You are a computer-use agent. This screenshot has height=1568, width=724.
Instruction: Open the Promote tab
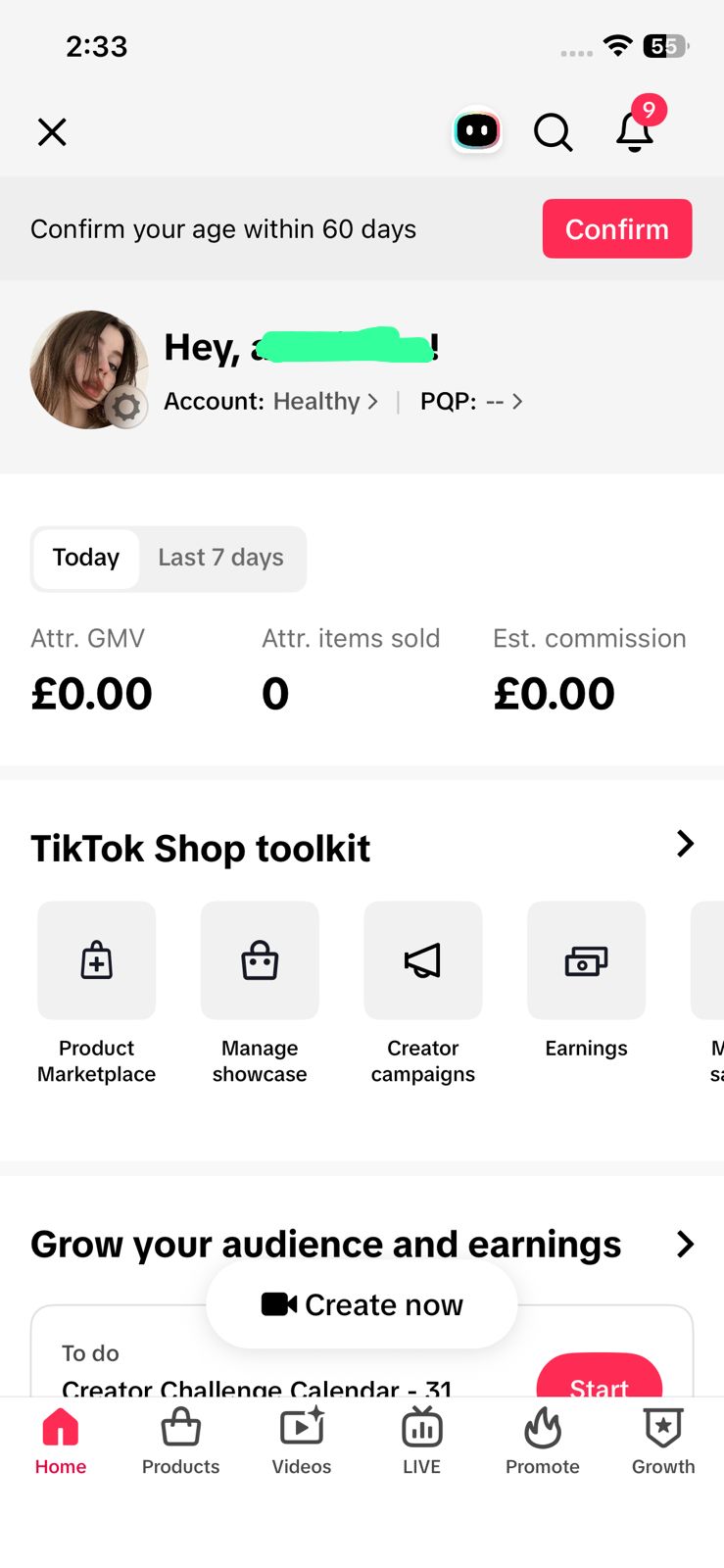point(543,1442)
